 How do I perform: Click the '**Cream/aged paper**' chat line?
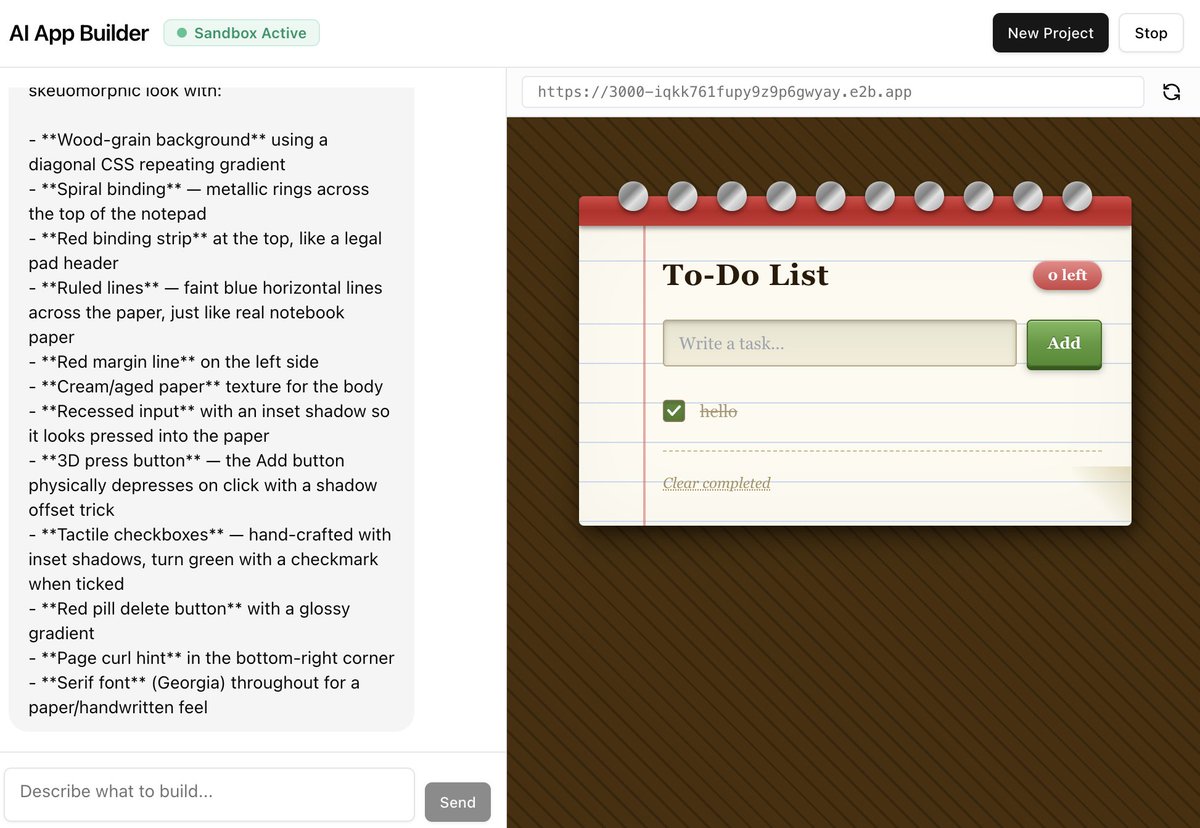coord(206,386)
